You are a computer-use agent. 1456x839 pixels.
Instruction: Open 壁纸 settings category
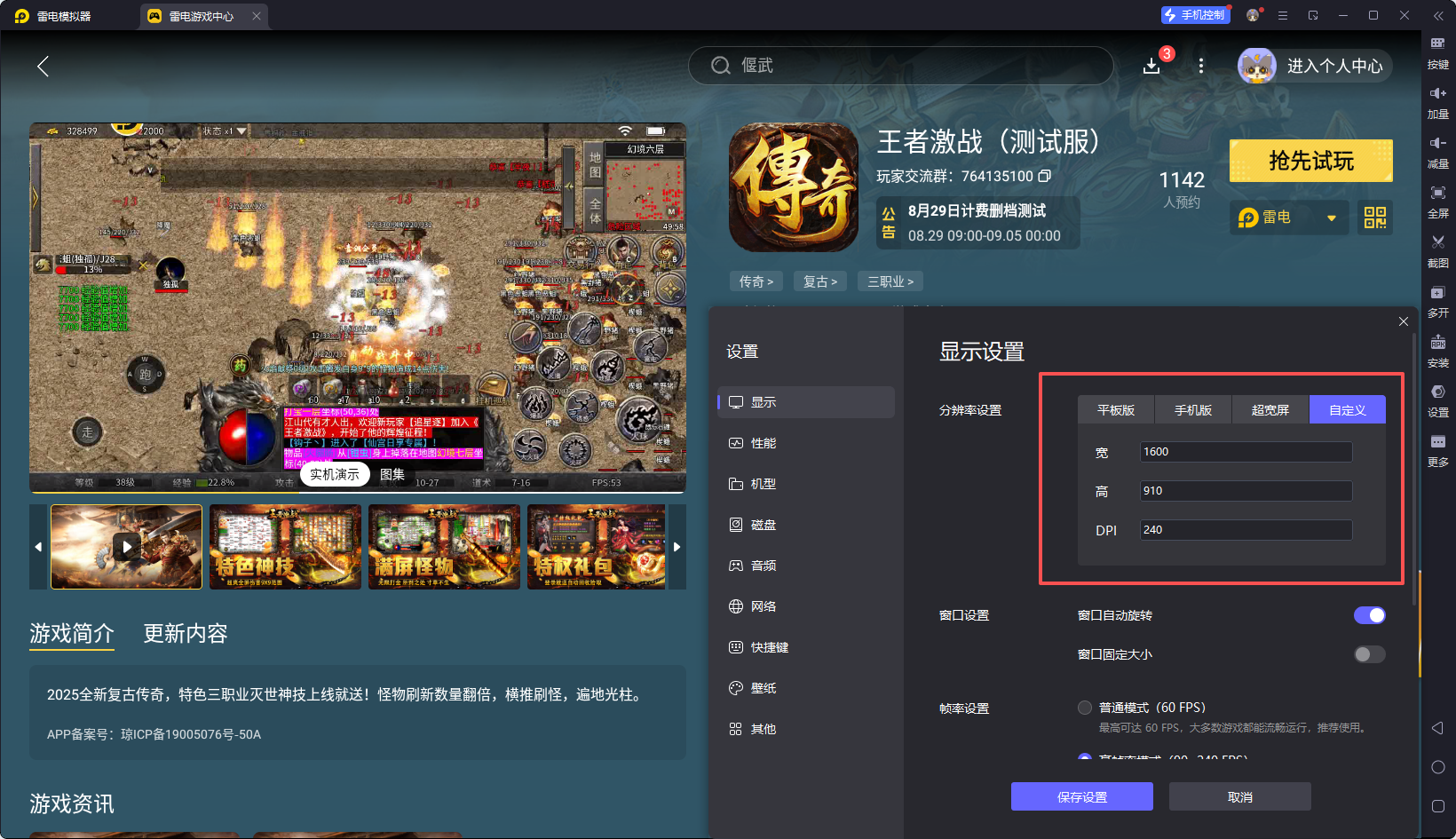(x=806, y=688)
